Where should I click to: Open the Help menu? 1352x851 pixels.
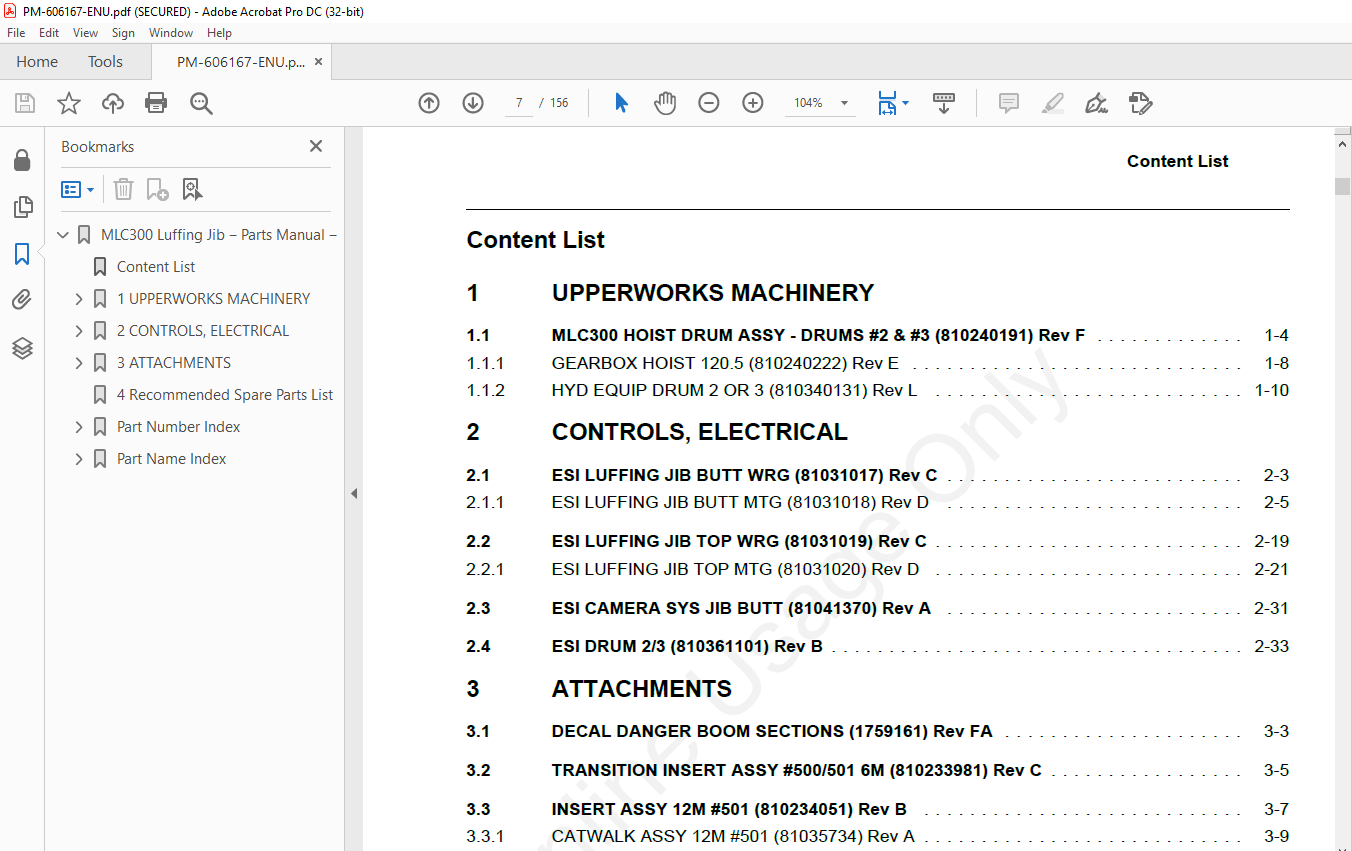(220, 33)
